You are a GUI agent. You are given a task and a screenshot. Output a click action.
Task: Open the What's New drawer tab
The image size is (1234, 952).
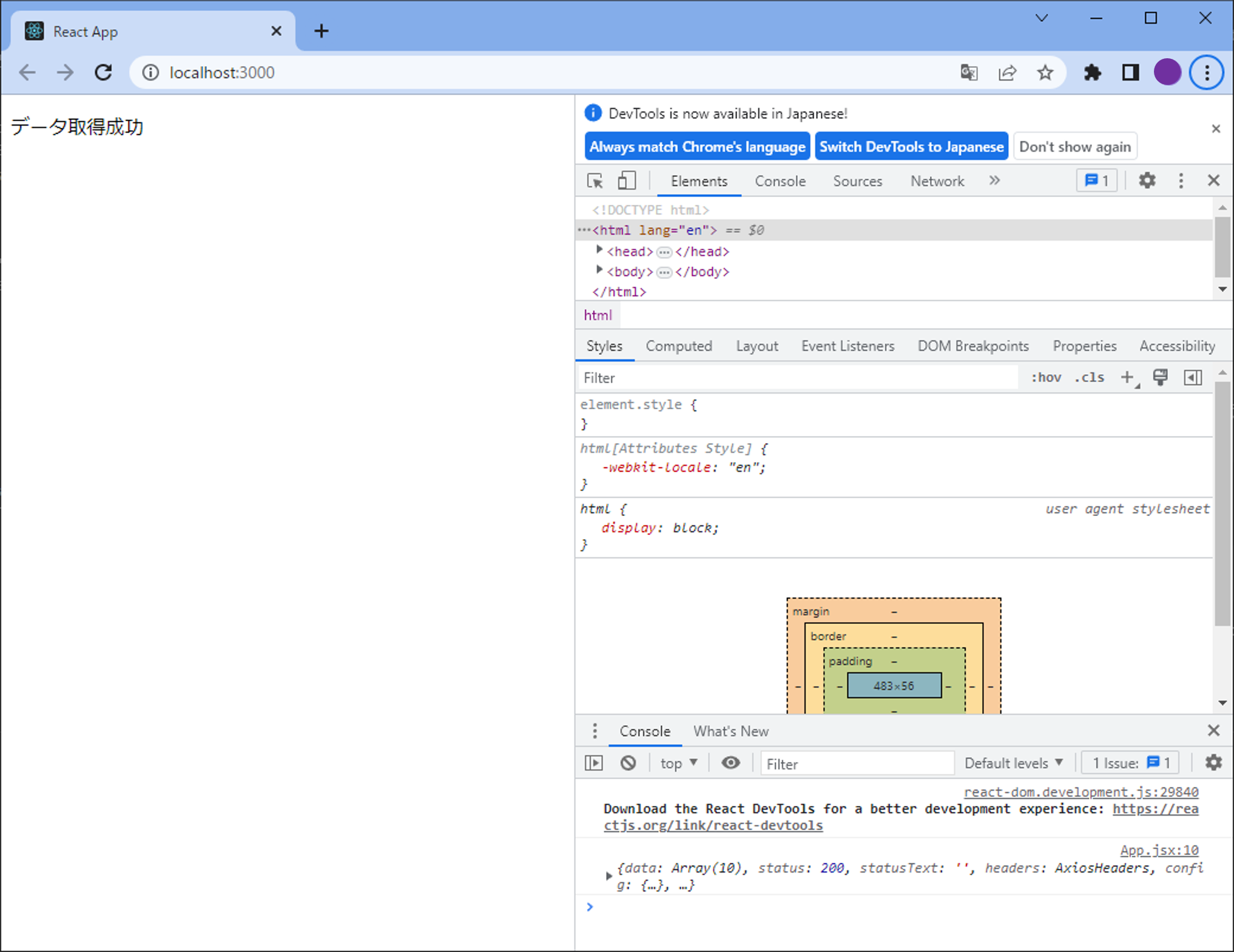[731, 731]
